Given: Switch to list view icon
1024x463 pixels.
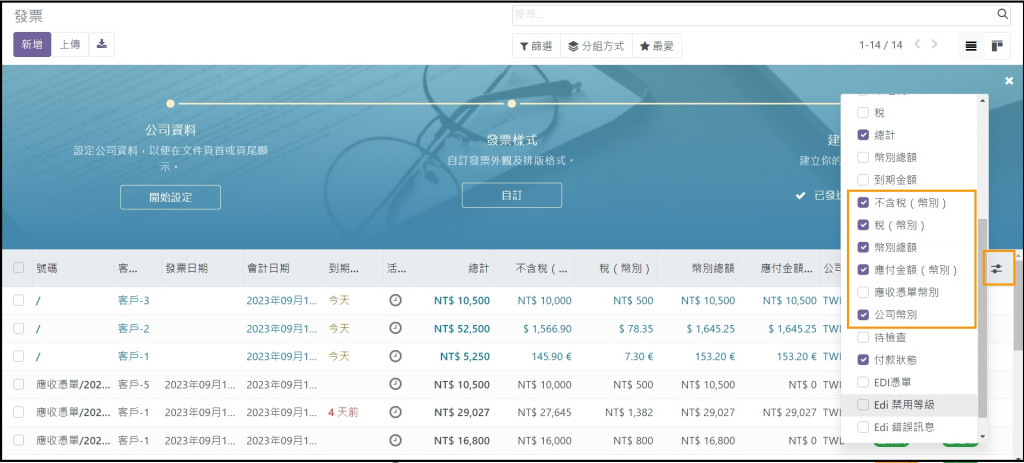Looking at the screenshot, I should pos(971,46).
